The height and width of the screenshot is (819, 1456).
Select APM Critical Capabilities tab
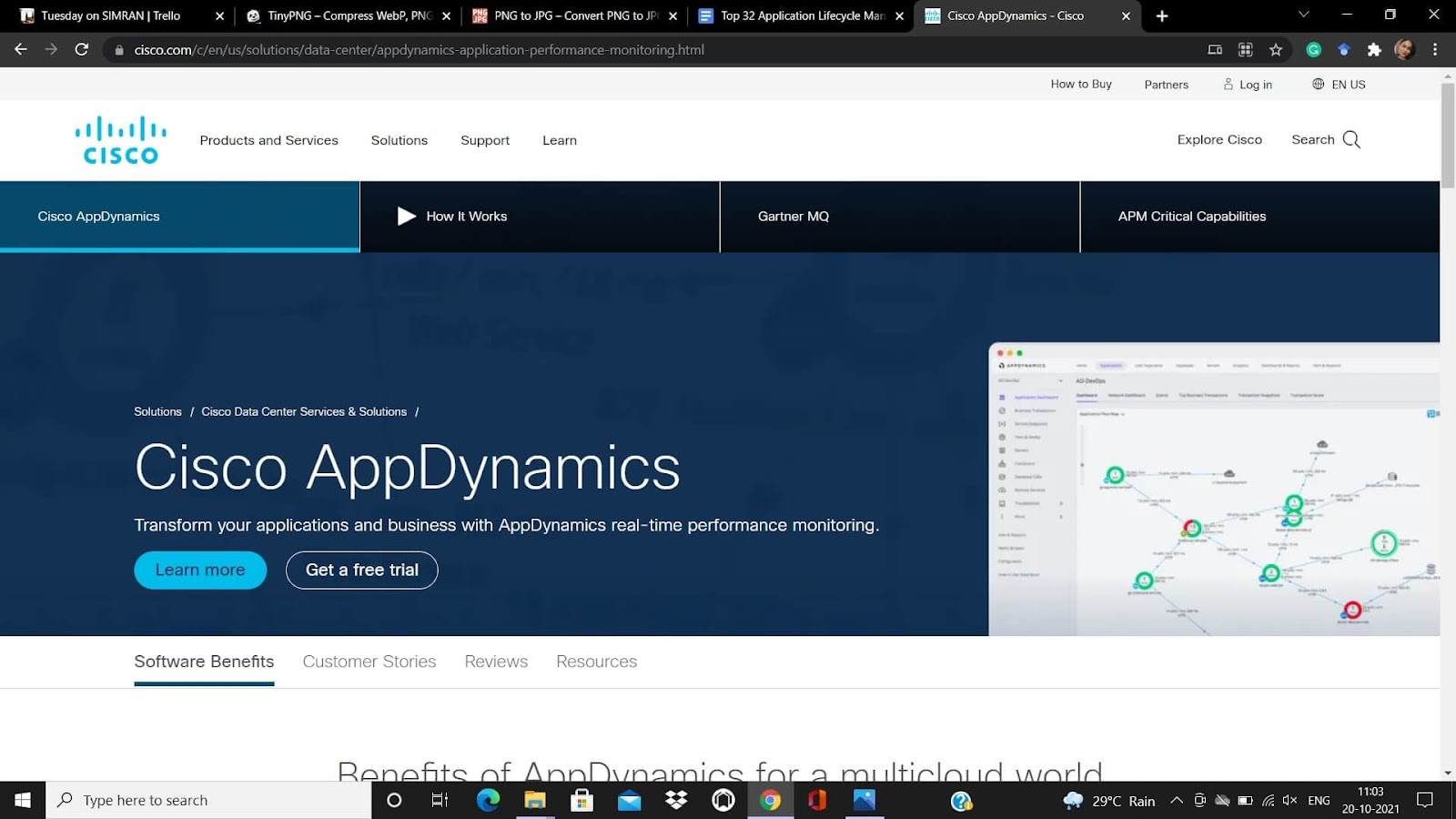pos(1260,216)
